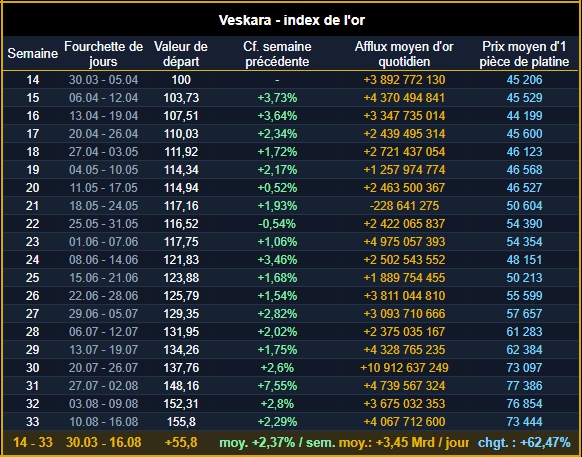
Task: Select the summary range 30.03 - 16.08
Action: (104, 443)
